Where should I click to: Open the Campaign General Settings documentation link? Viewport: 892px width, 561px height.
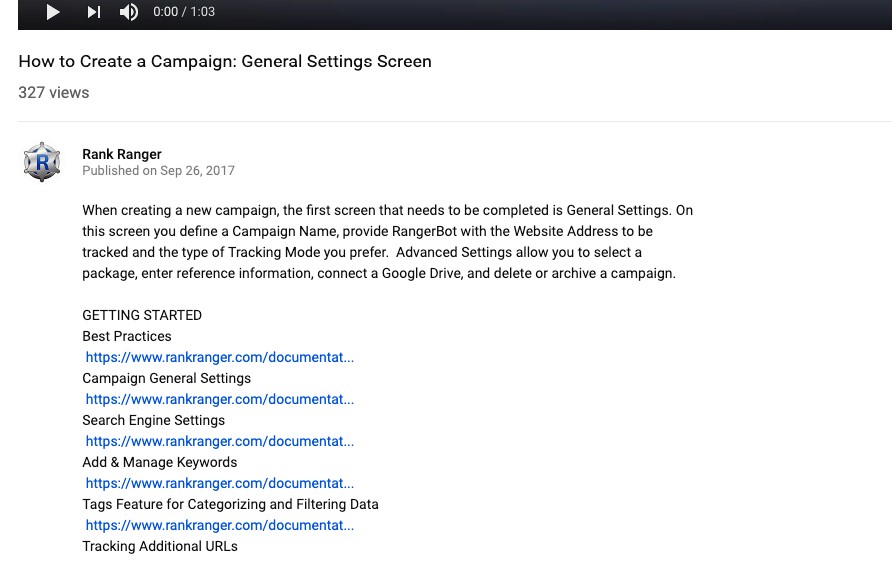[x=219, y=399]
